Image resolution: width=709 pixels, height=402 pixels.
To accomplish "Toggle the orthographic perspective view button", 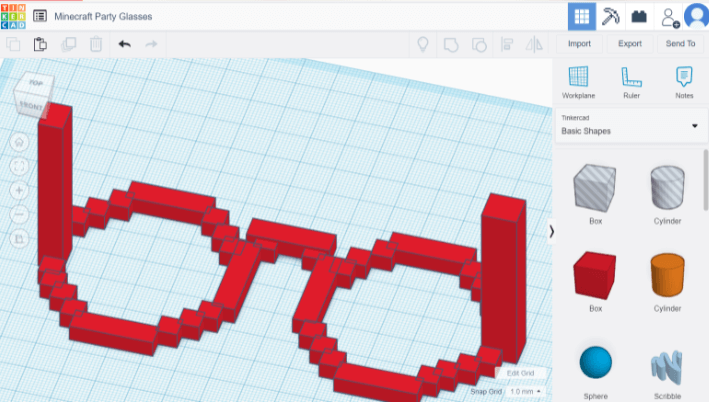I will (19, 239).
